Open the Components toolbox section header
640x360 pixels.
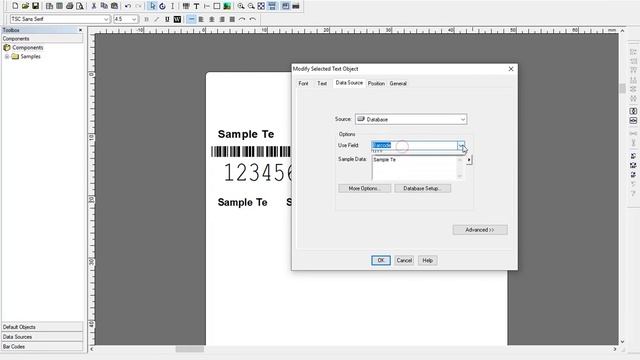(42, 39)
